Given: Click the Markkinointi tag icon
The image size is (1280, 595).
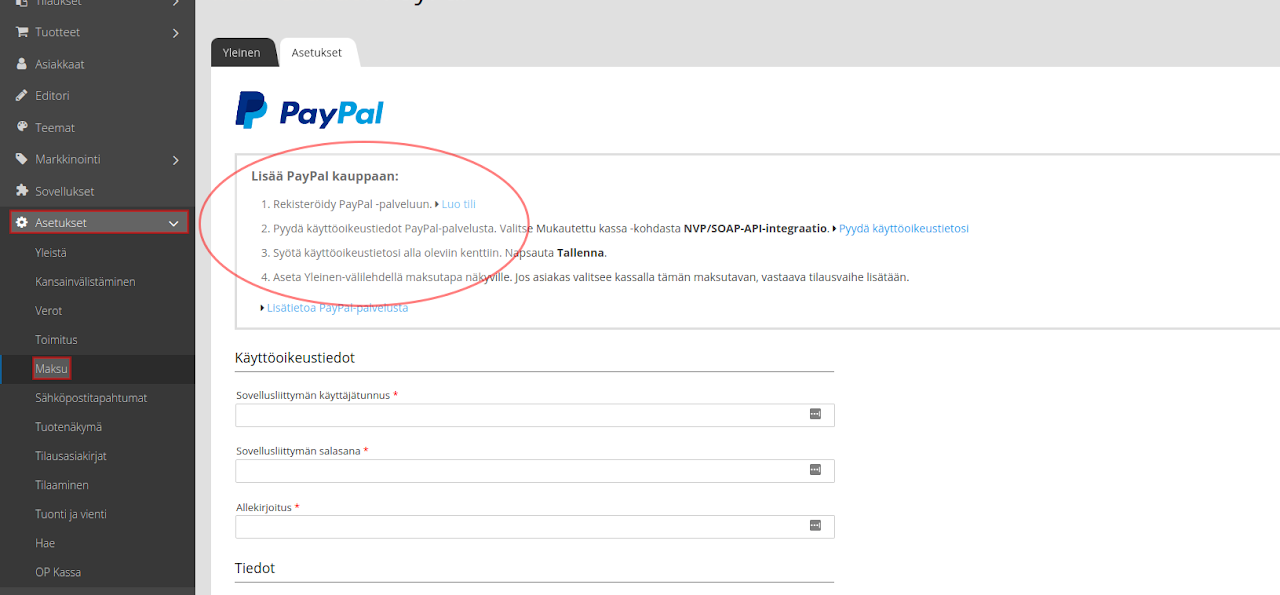Looking at the screenshot, I should [21, 159].
